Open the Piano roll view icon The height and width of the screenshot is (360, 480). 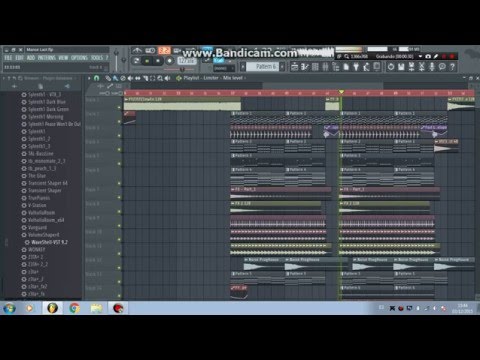(305, 67)
